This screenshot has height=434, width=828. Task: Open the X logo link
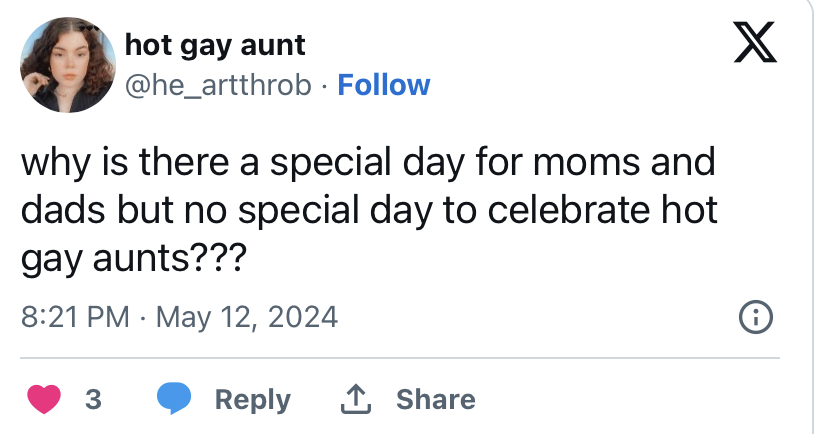(x=755, y=42)
